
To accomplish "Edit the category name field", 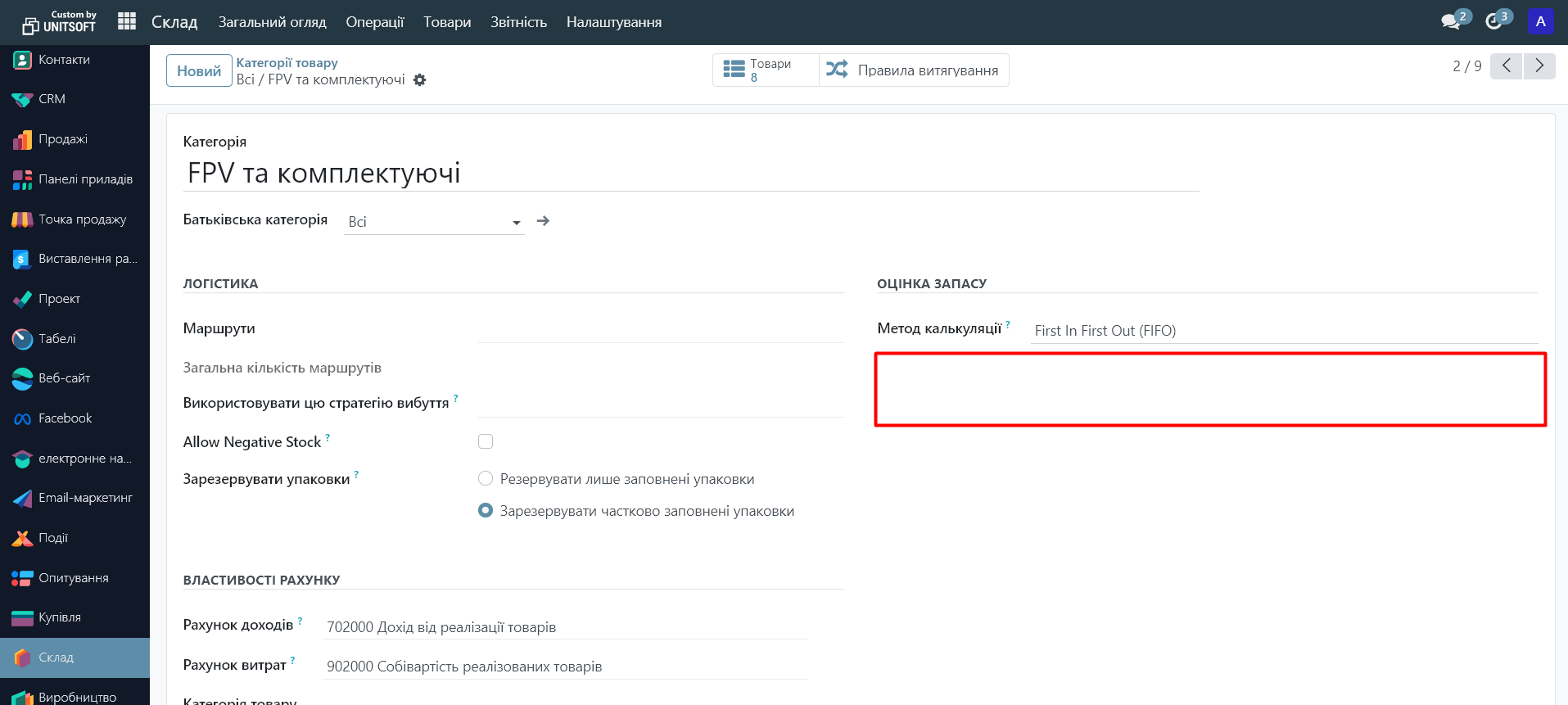I will tap(690, 174).
